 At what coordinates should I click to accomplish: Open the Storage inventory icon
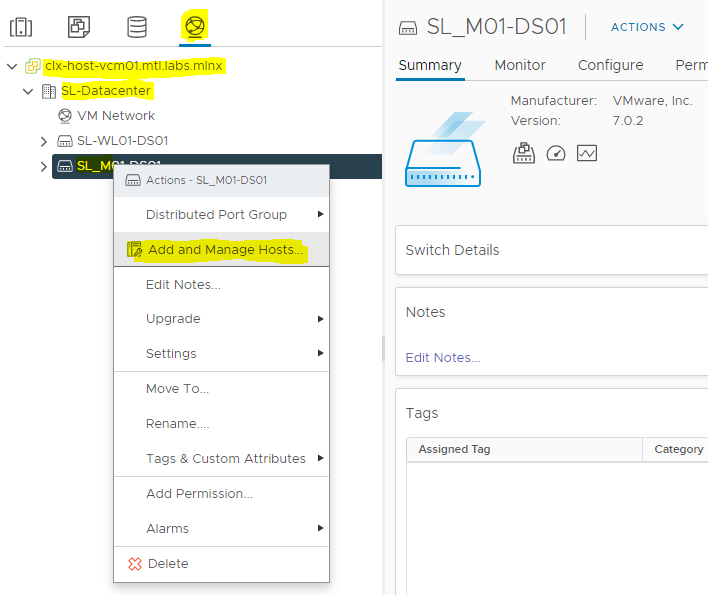[x=137, y=27]
